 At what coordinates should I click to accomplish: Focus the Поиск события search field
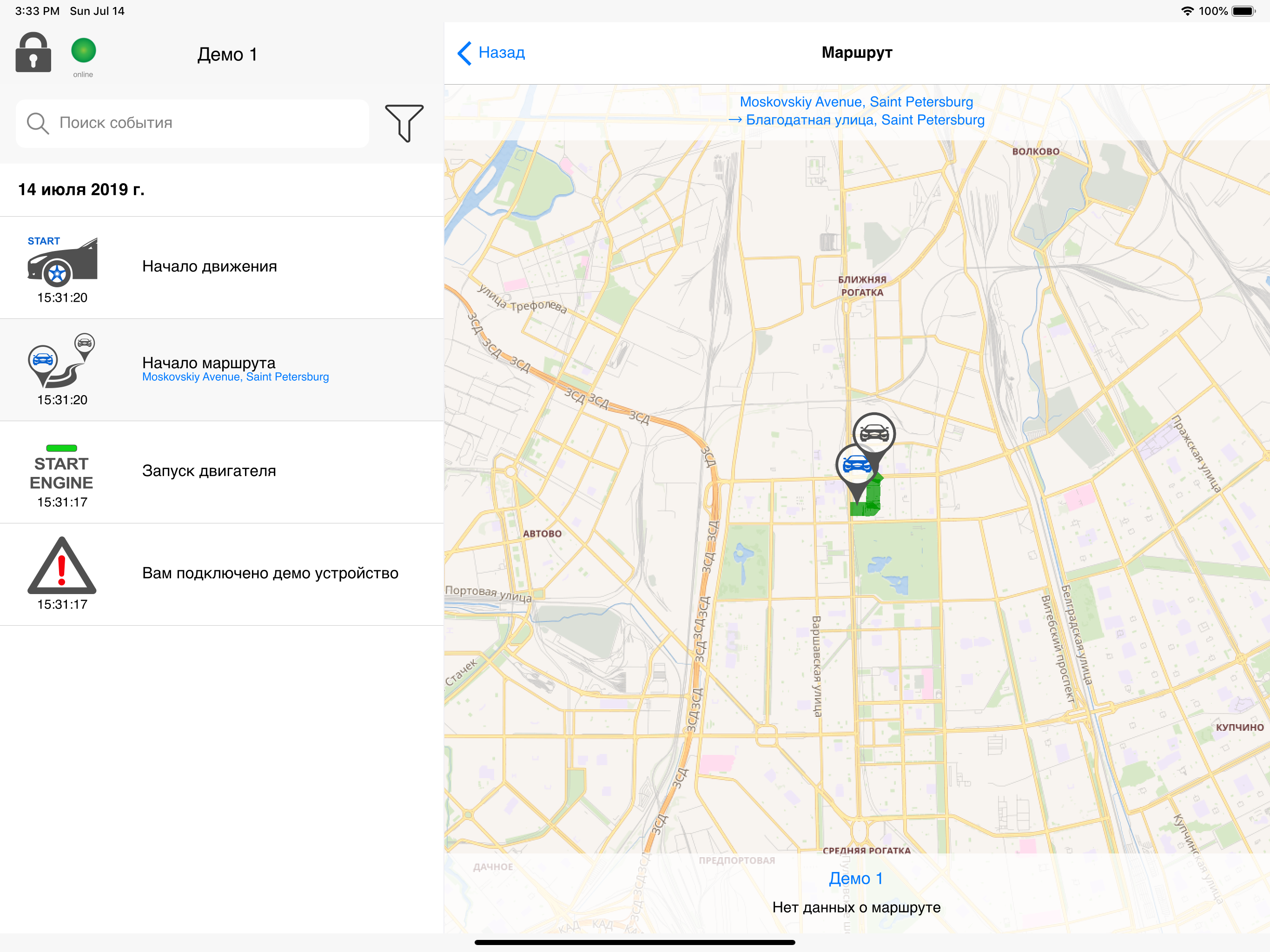(192, 124)
